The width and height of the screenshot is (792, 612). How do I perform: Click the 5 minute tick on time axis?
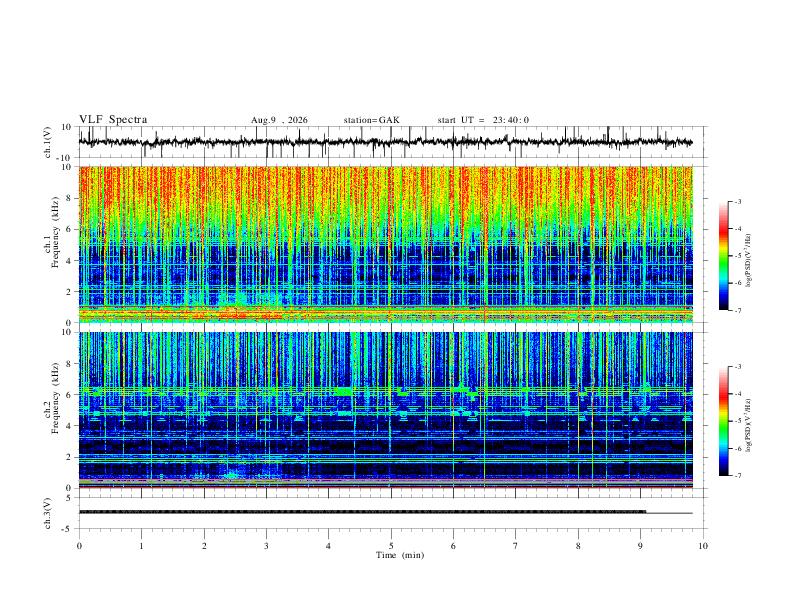point(391,546)
